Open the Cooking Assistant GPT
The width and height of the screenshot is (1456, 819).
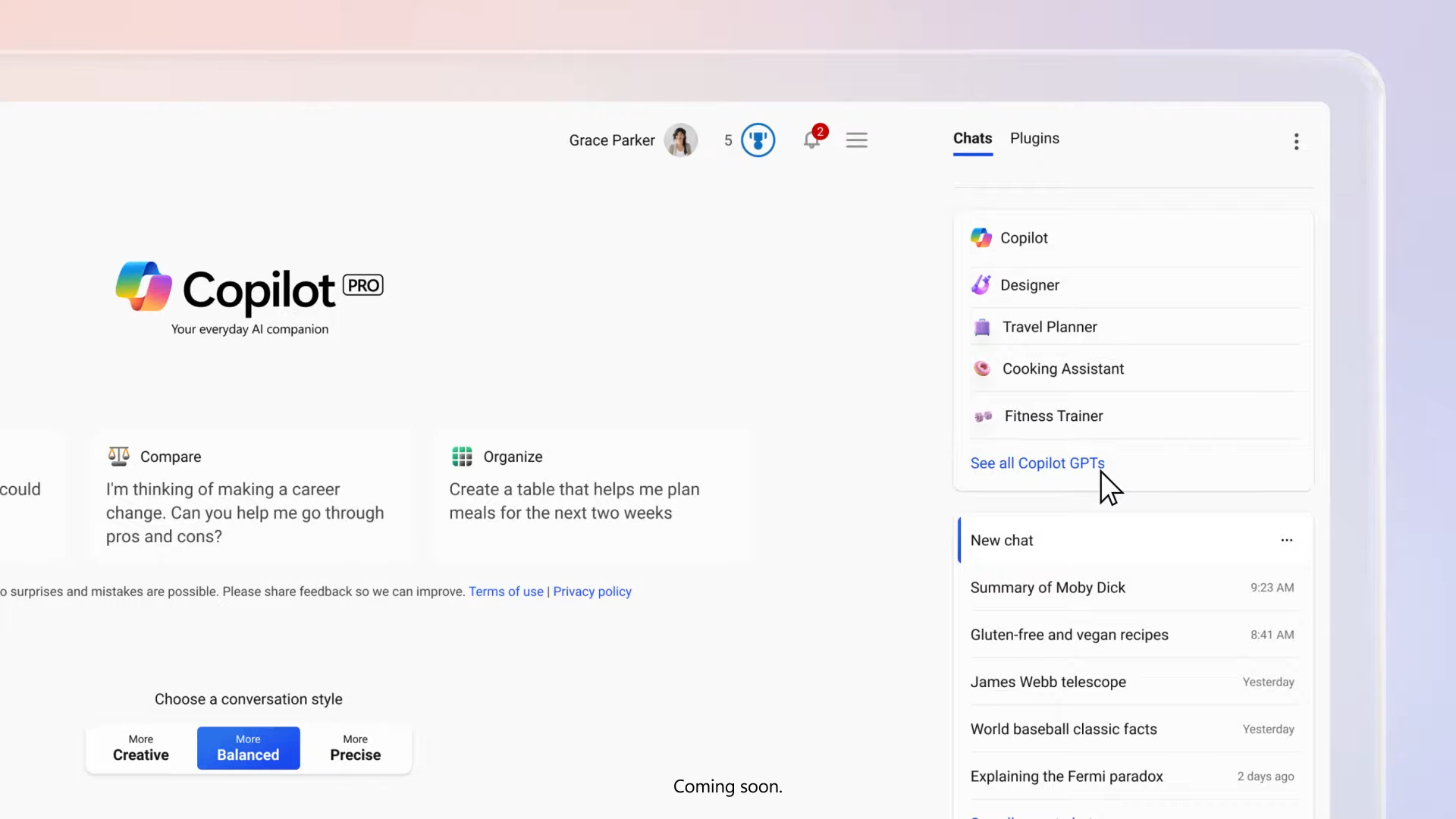pyautogui.click(x=1062, y=369)
